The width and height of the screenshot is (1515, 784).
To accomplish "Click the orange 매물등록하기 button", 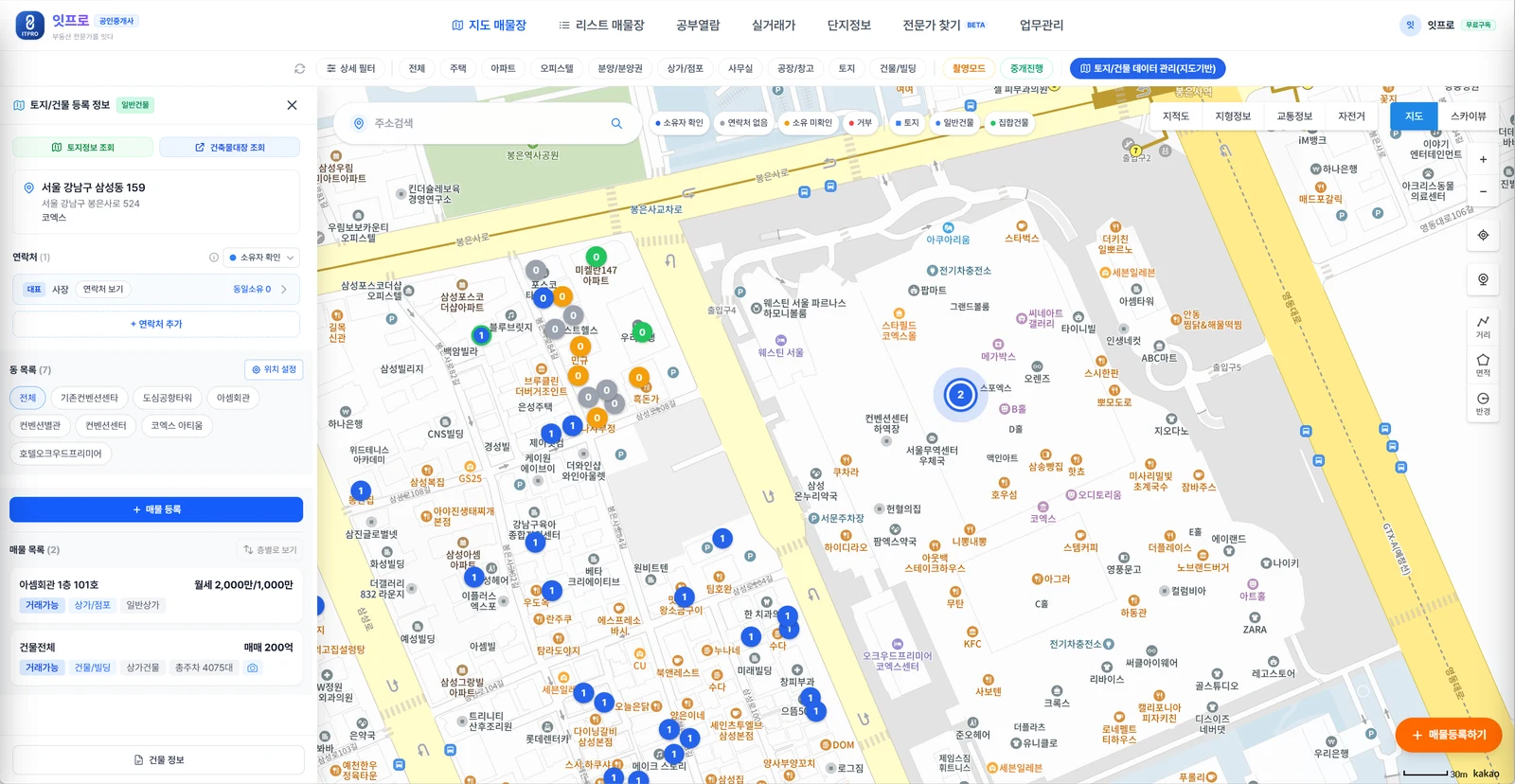I will [1449, 735].
